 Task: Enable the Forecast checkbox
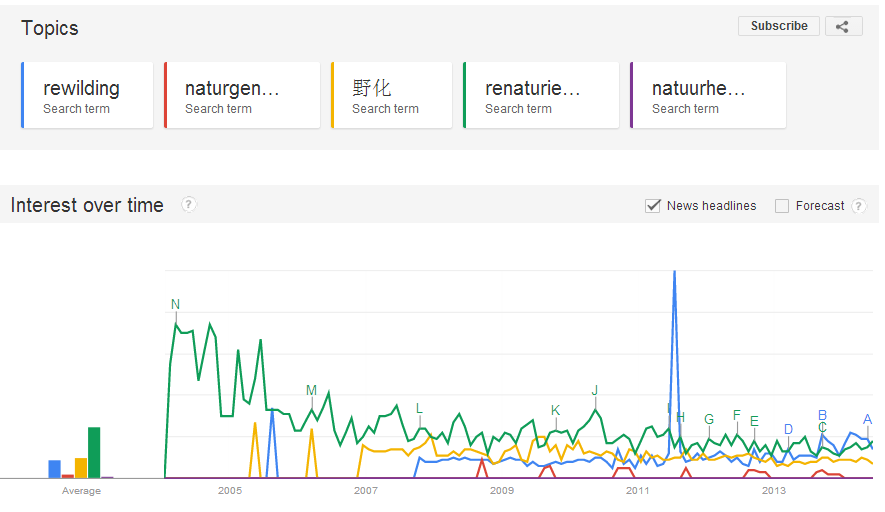782,206
